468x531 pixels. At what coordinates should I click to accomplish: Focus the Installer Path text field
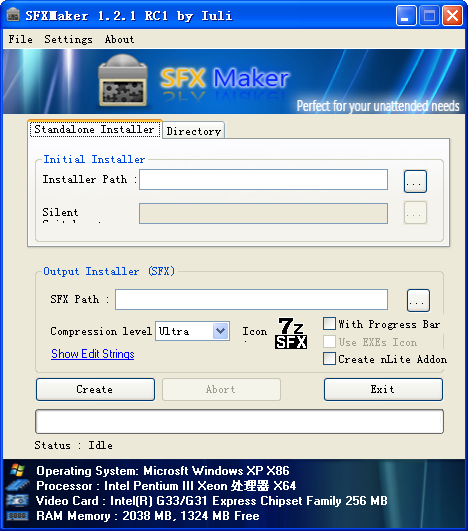[x=263, y=179]
